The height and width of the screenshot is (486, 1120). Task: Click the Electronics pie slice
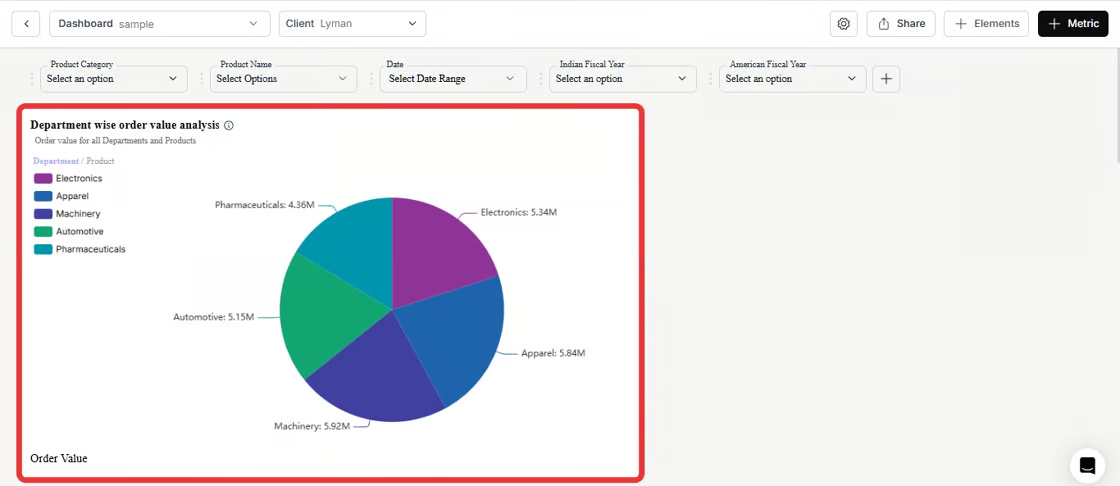pyautogui.click(x=436, y=250)
